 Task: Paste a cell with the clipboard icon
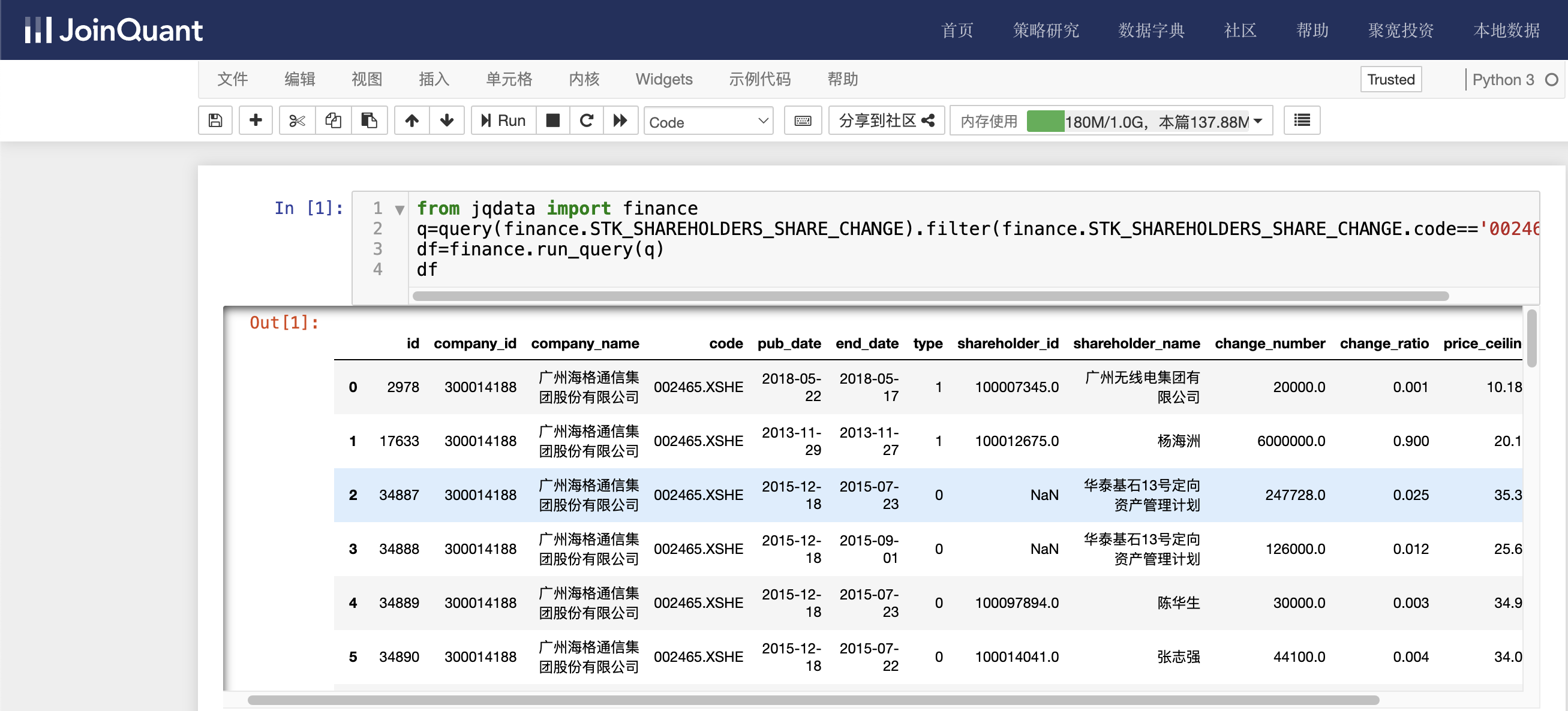pyautogui.click(x=369, y=120)
